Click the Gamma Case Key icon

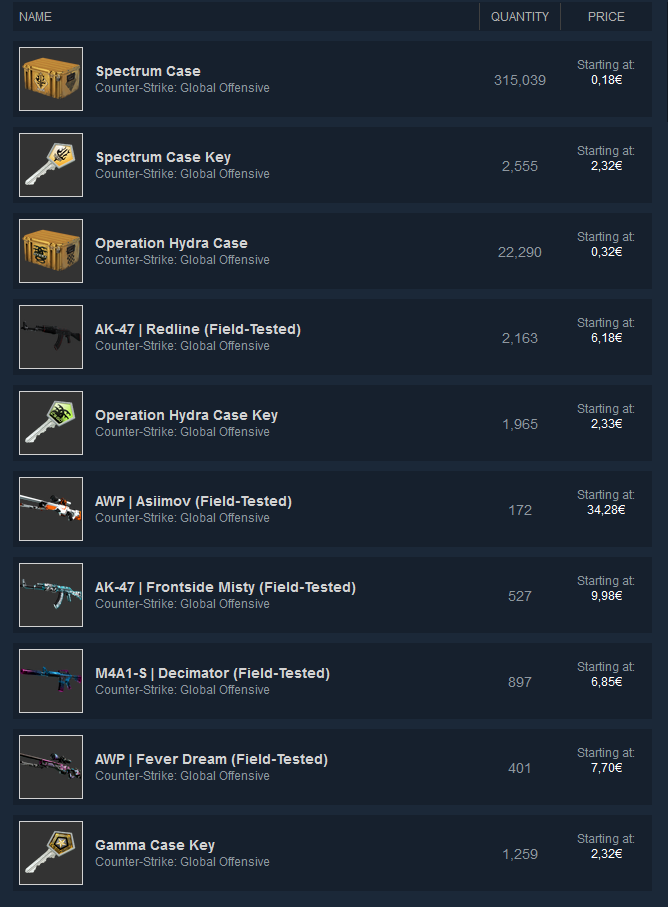click(51, 853)
